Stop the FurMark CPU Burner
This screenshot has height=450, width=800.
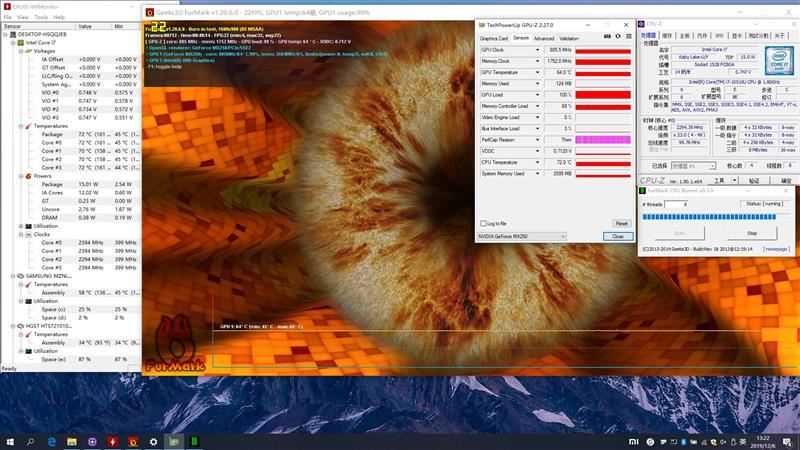(752, 233)
